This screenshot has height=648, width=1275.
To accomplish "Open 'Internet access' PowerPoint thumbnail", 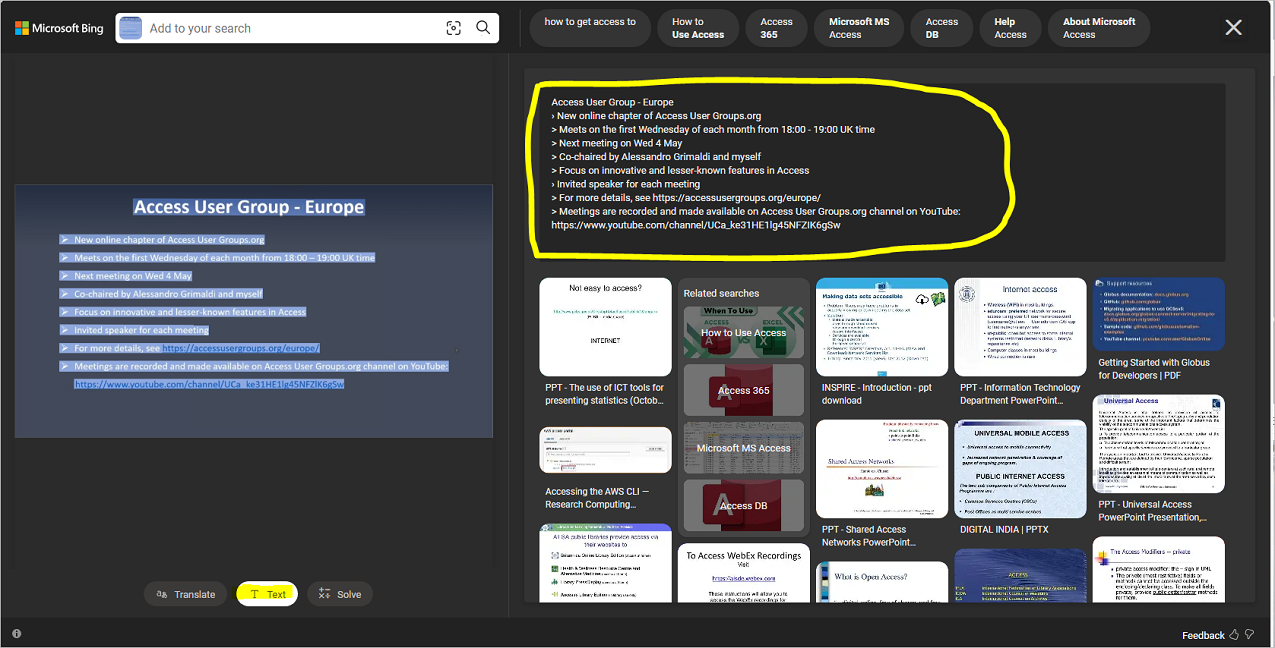I will tap(1020, 327).
